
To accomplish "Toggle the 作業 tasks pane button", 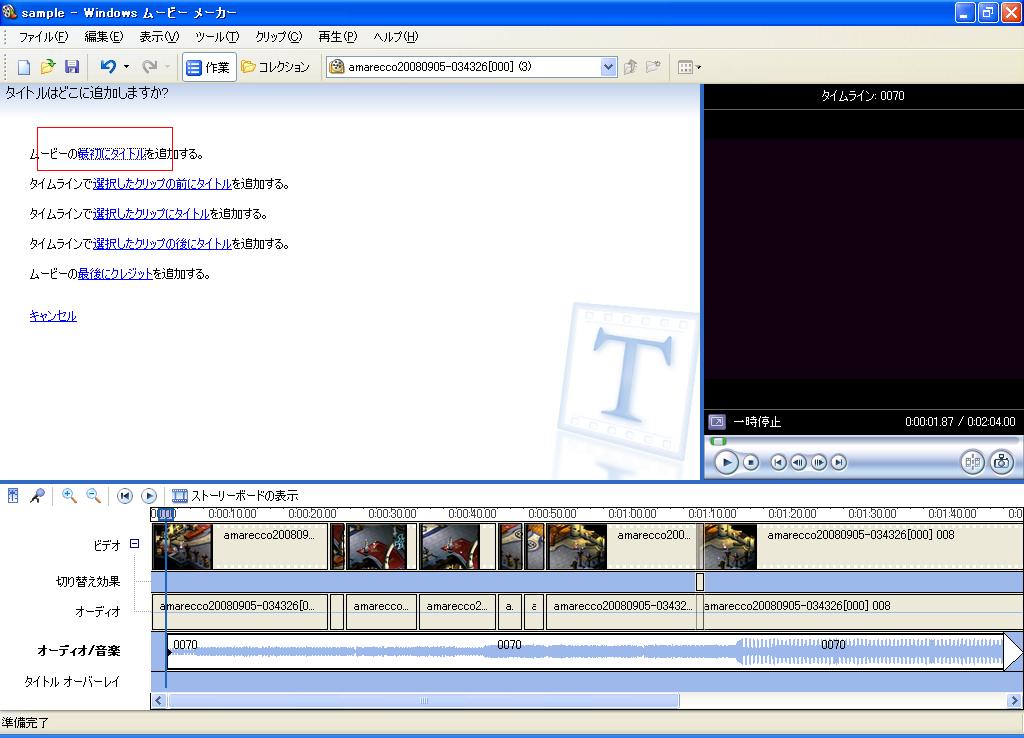I will [208, 67].
